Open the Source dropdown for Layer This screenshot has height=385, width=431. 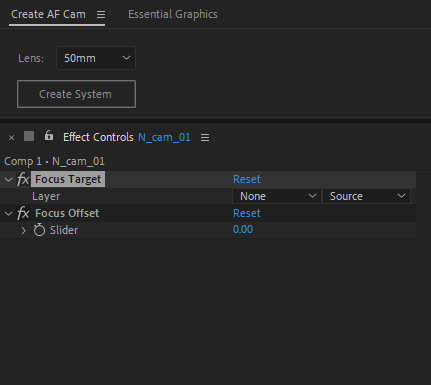pyautogui.click(x=366, y=196)
